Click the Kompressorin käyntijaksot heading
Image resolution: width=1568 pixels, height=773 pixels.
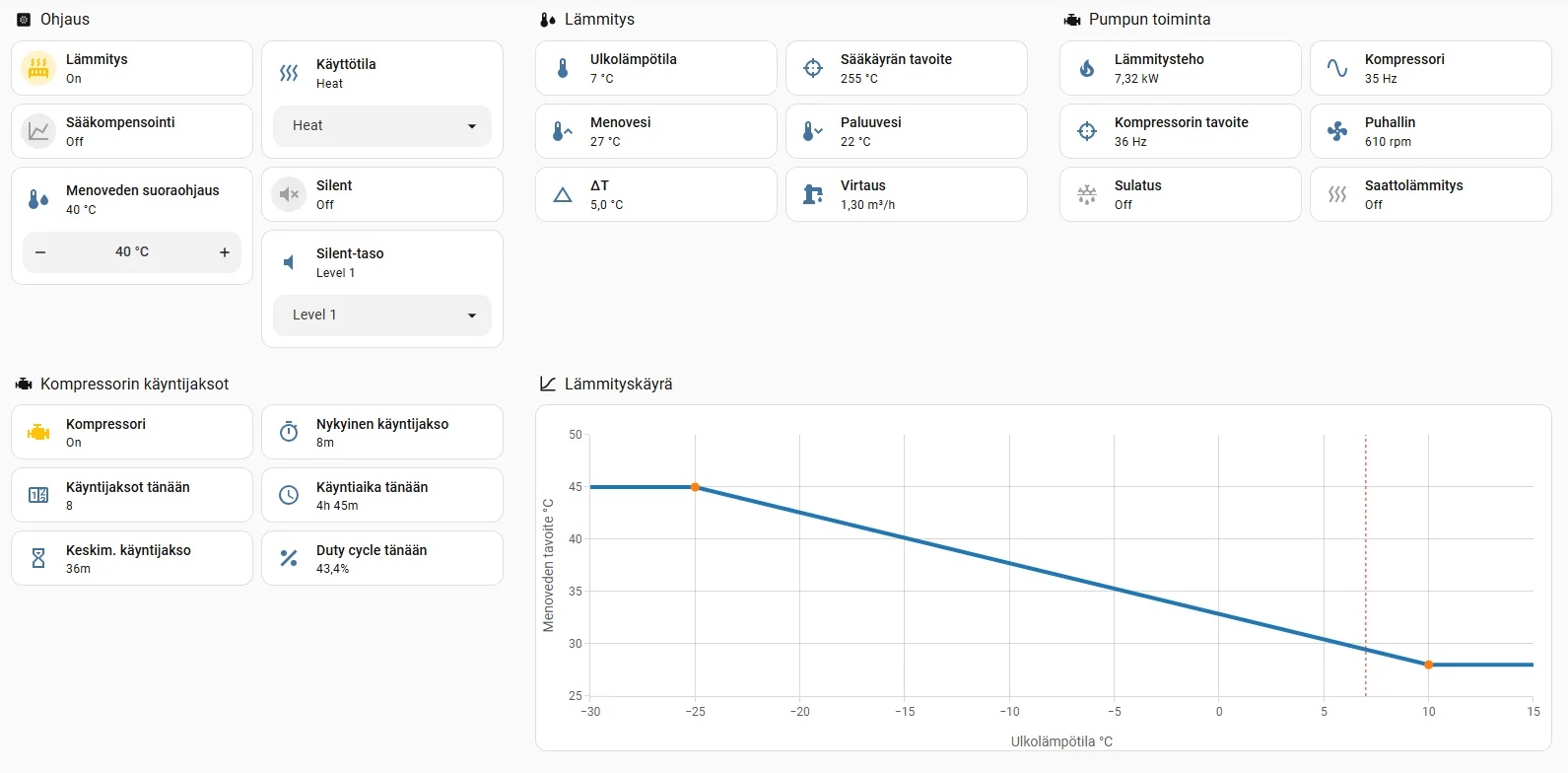(134, 385)
